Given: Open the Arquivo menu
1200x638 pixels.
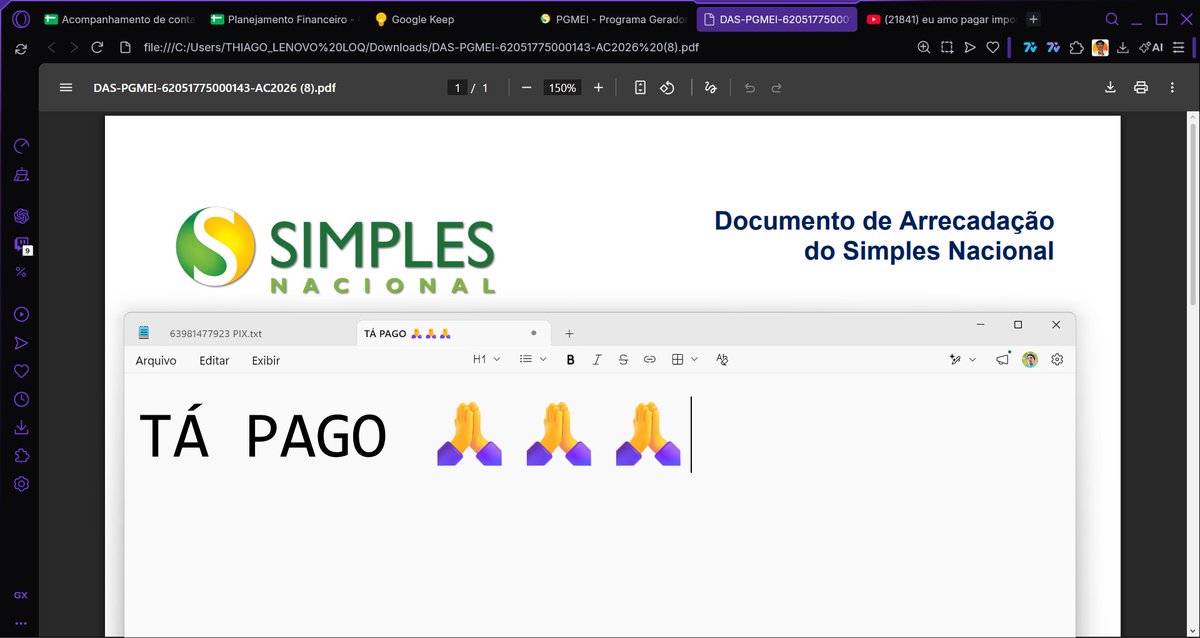Looking at the screenshot, I should click(156, 361).
